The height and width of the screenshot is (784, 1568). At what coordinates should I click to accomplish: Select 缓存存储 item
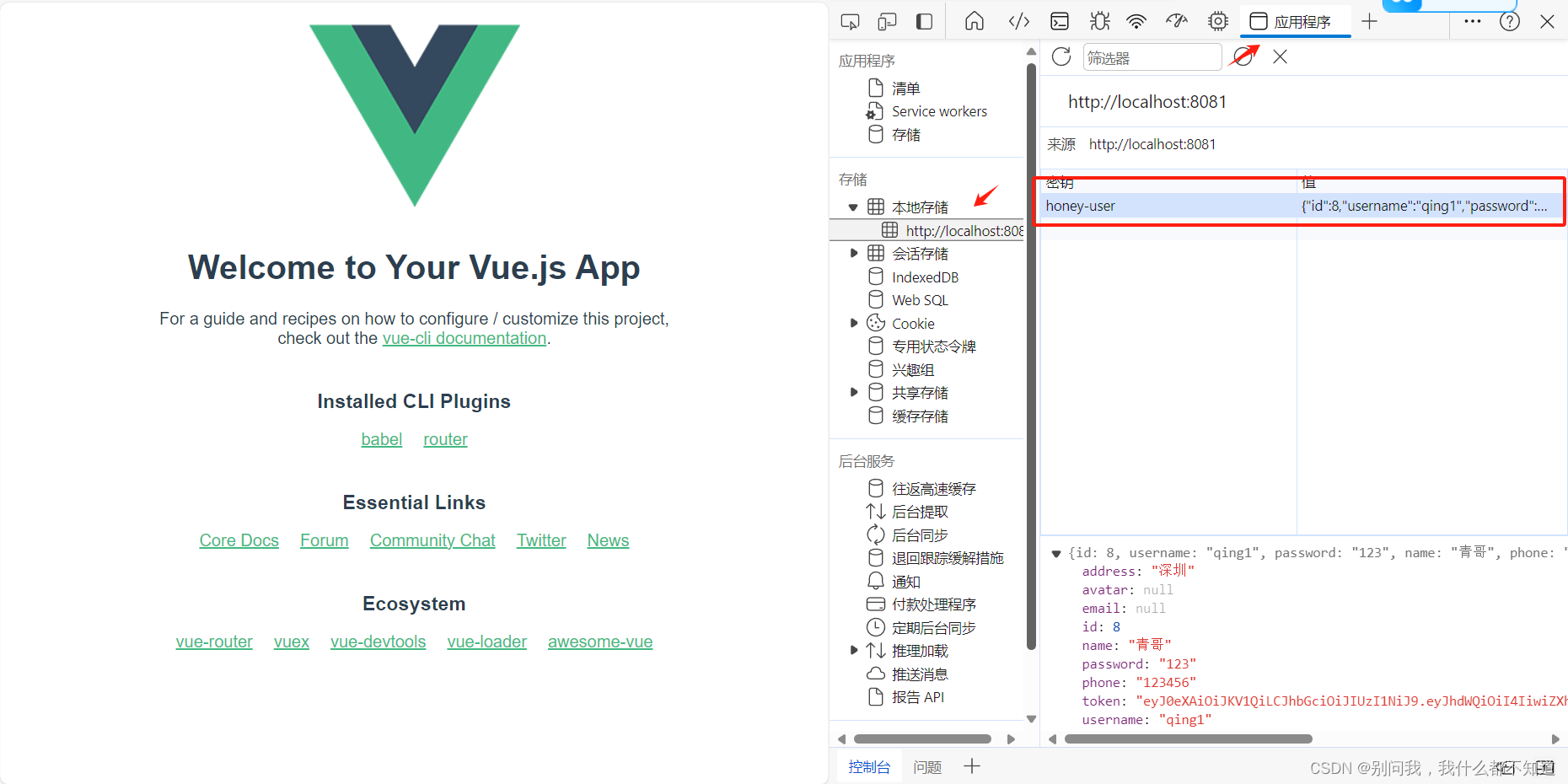pos(920,416)
